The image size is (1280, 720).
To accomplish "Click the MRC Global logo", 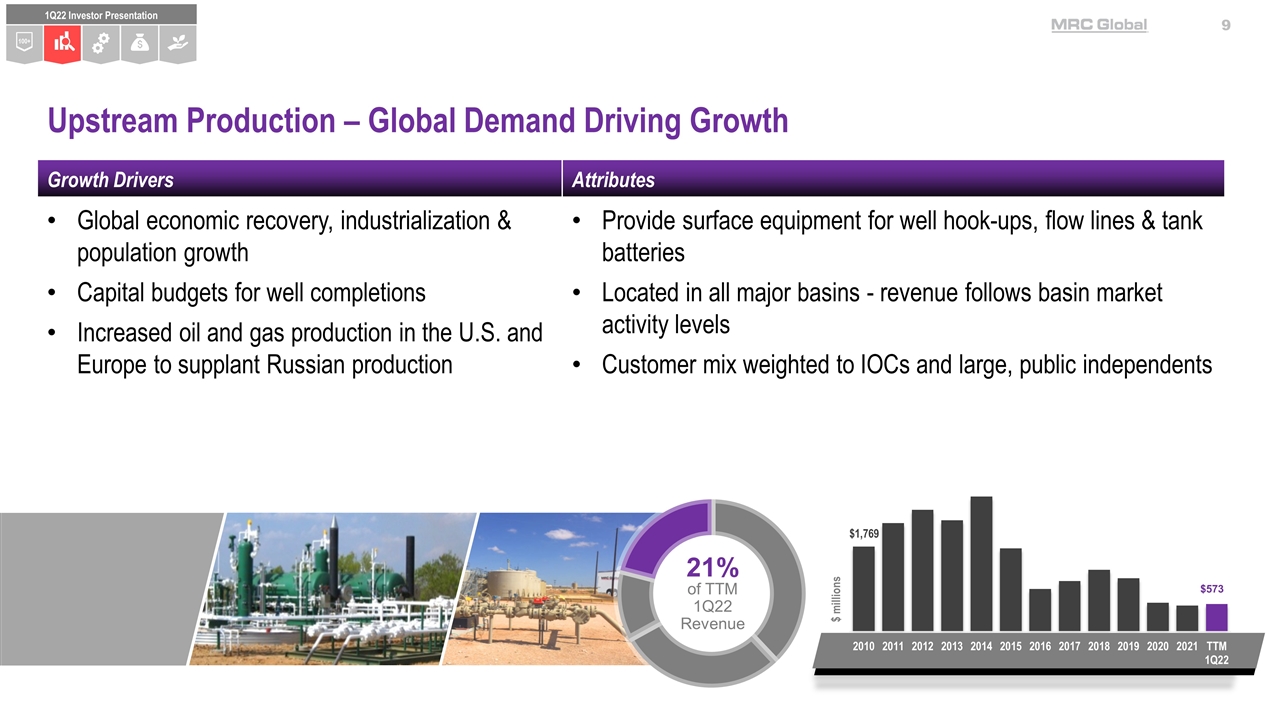I will [x=1099, y=25].
